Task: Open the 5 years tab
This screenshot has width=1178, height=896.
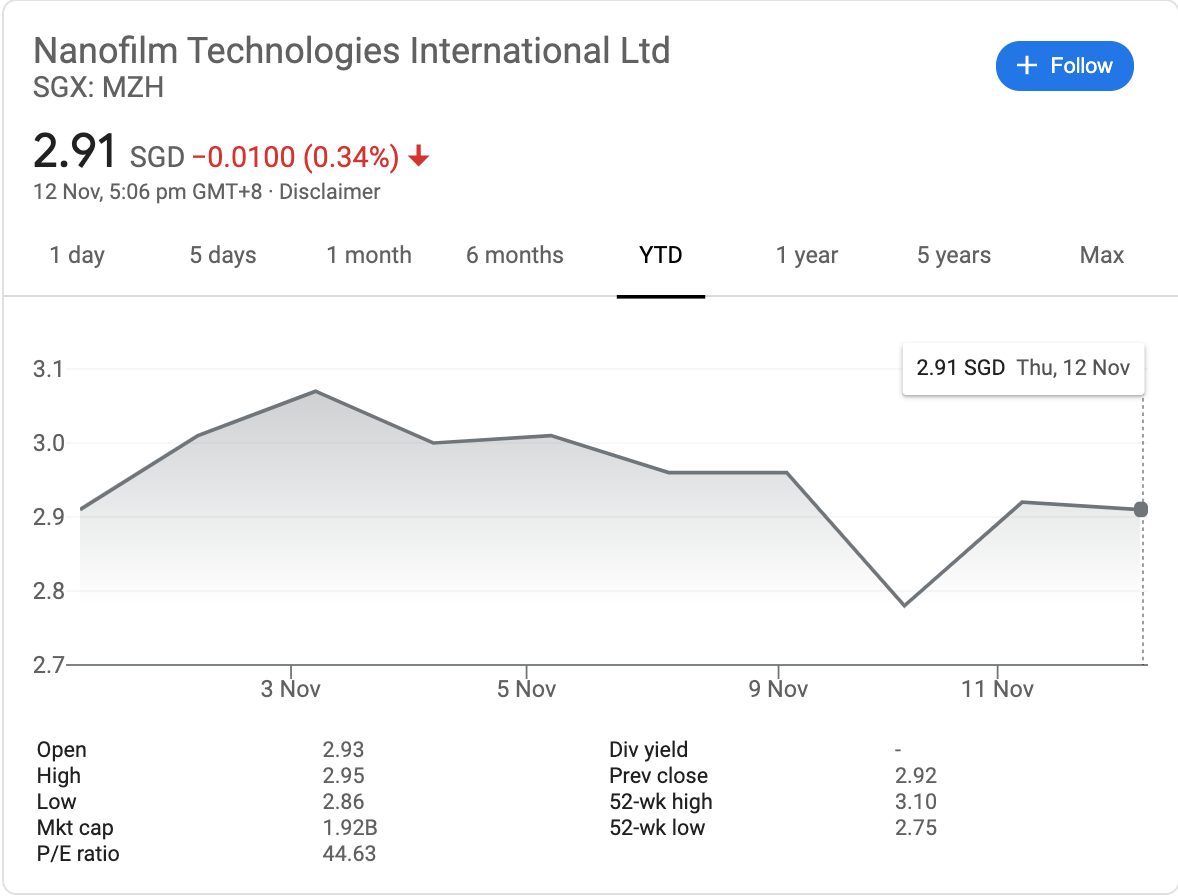Action: pos(954,255)
